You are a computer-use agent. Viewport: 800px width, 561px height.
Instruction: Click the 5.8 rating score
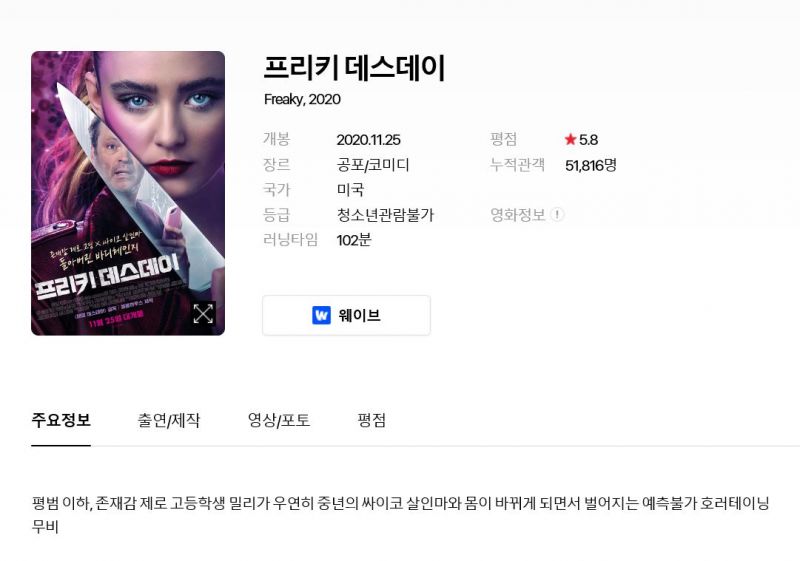point(588,140)
